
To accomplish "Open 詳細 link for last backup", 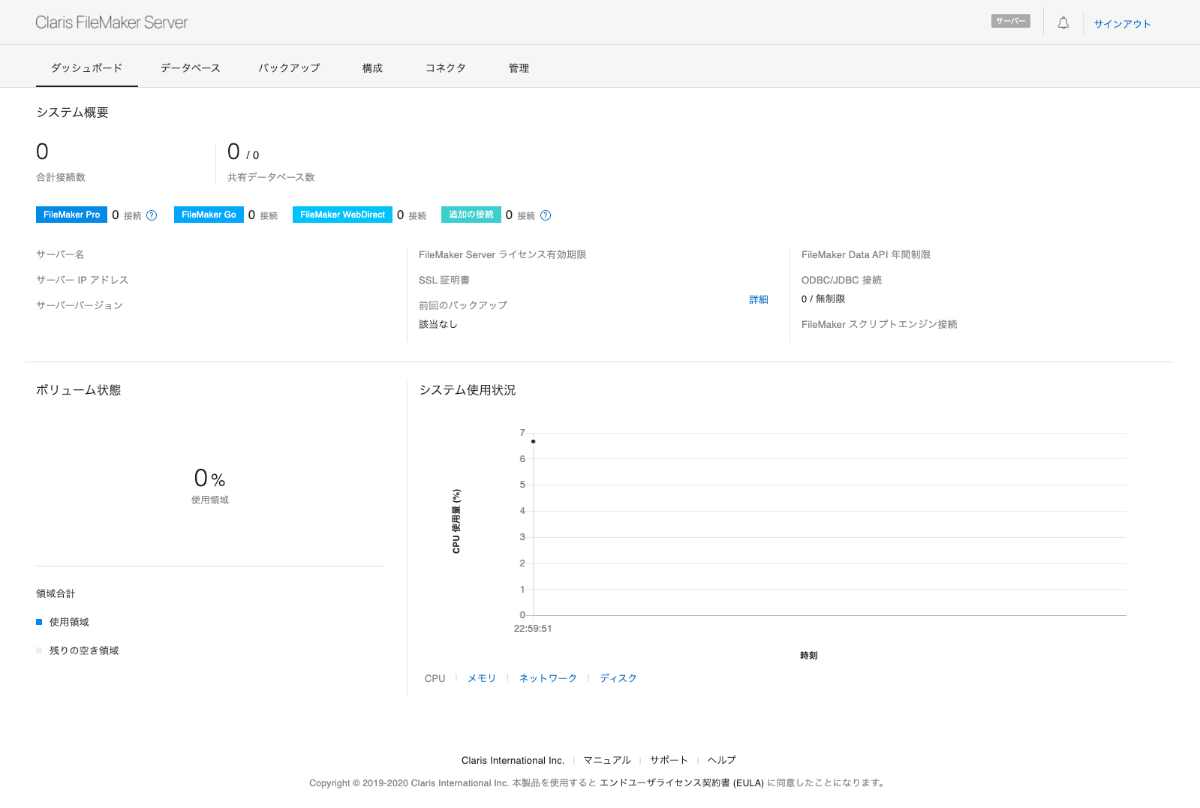I will click(x=759, y=299).
